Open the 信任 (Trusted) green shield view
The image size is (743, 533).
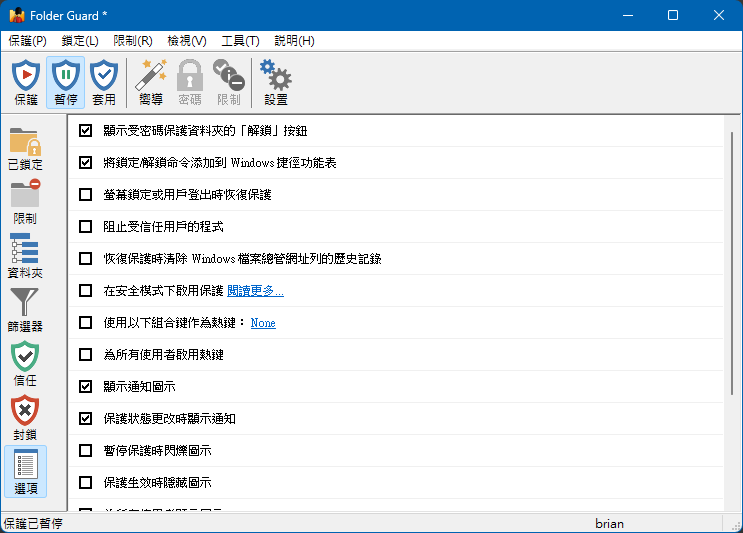(x=25, y=364)
